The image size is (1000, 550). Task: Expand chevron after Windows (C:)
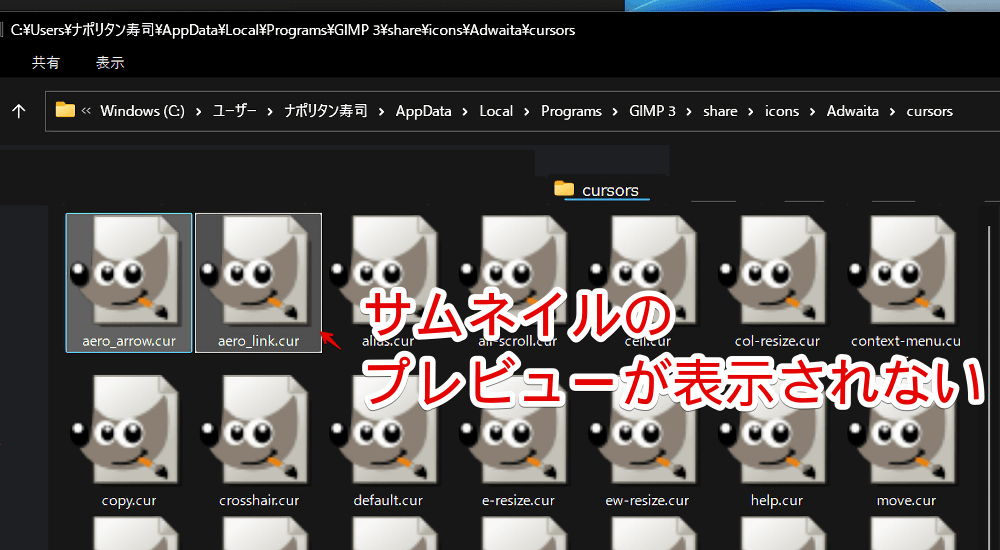(x=198, y=112)
